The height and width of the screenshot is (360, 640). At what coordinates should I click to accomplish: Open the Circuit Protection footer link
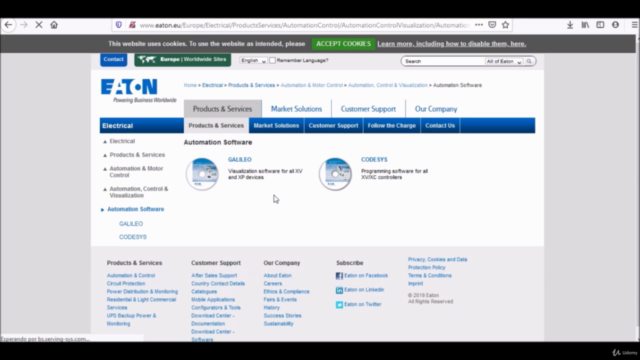(x=126, y=283)
